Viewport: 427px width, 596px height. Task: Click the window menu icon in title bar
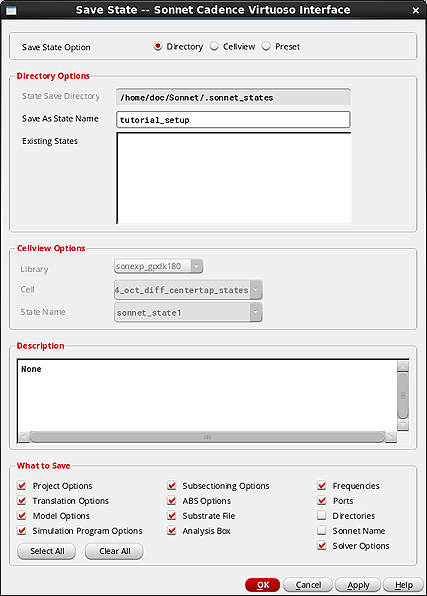pos(11,10)
